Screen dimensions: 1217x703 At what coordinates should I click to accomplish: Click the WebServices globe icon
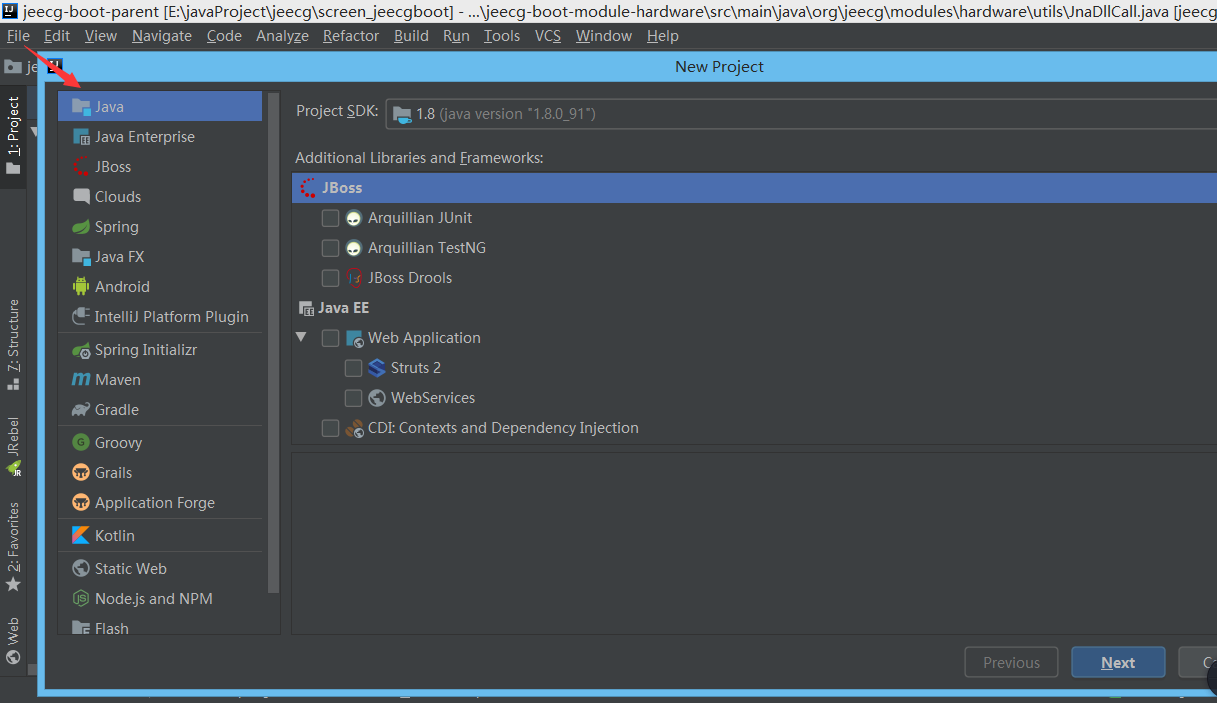click(377, 397)
